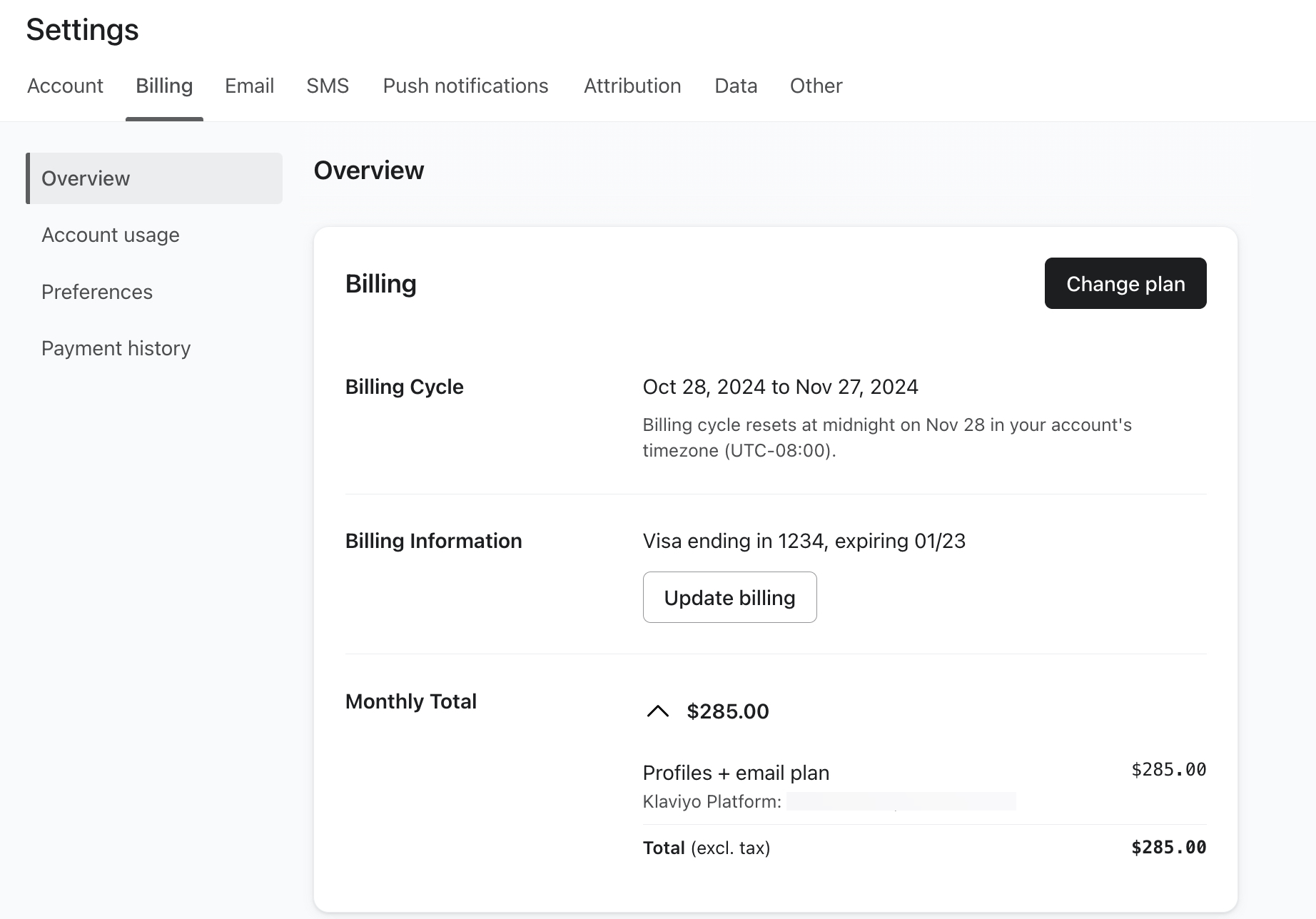Click the billing cycle date range text
Viewport: 1316px width, 919px height.
tap(780, 387)
